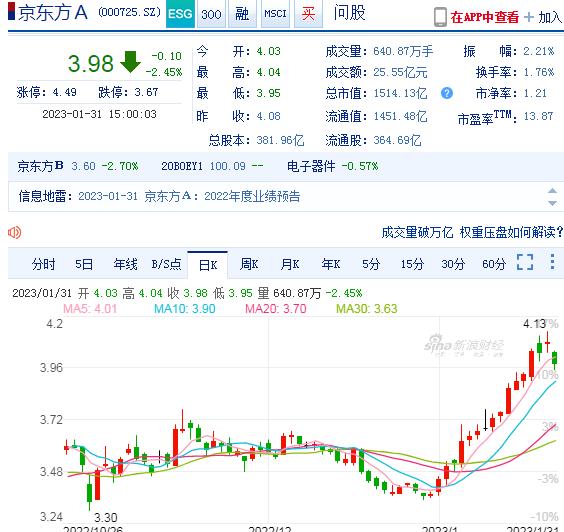This screenshot has height=532, width=564.
Task: Click the current price 3.98
Action: (x=91, y=64)
